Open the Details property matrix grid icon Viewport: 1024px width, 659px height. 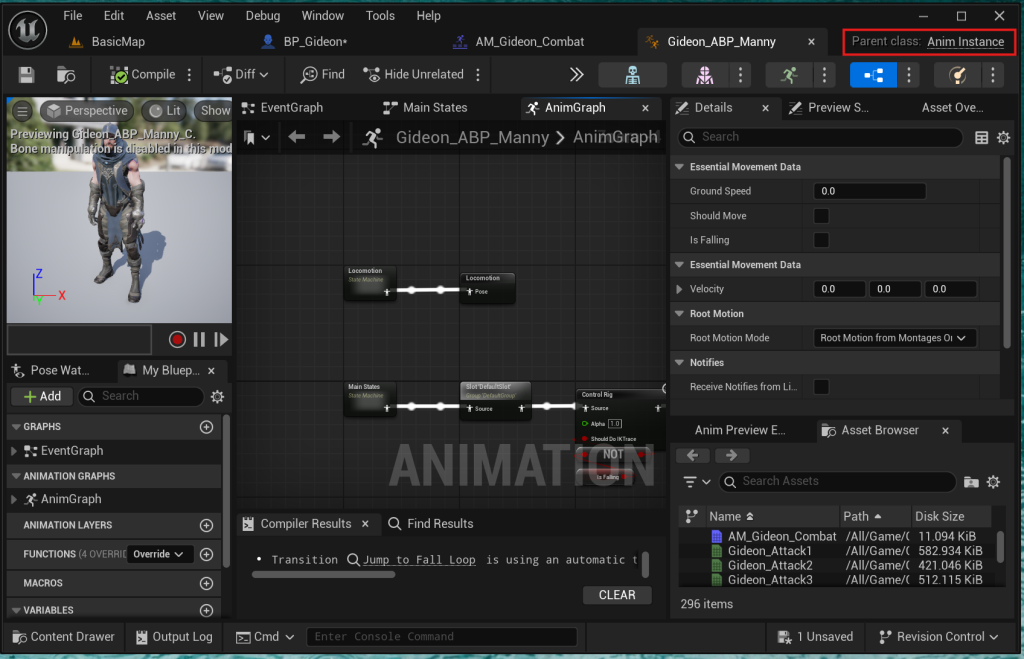[981, 137]
